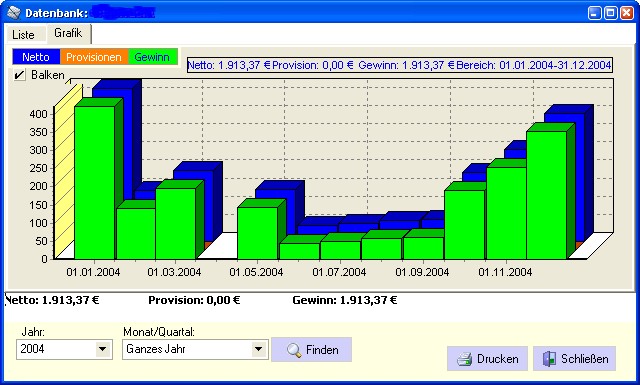The width and height of the screenshot is (640, 385).
Task: Click the blue Netto legend swatch
Action: click(36, 57)
